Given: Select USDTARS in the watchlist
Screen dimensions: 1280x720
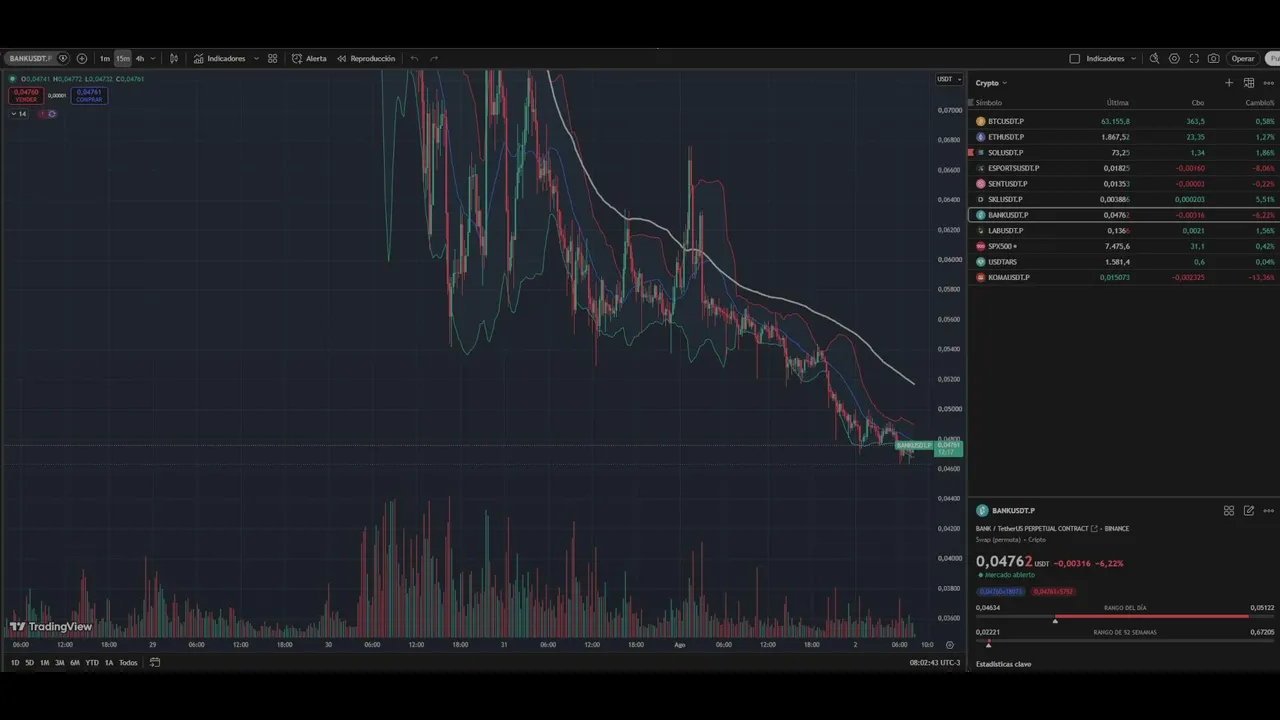Looking at the screenshot, I should pos(1124,262).
